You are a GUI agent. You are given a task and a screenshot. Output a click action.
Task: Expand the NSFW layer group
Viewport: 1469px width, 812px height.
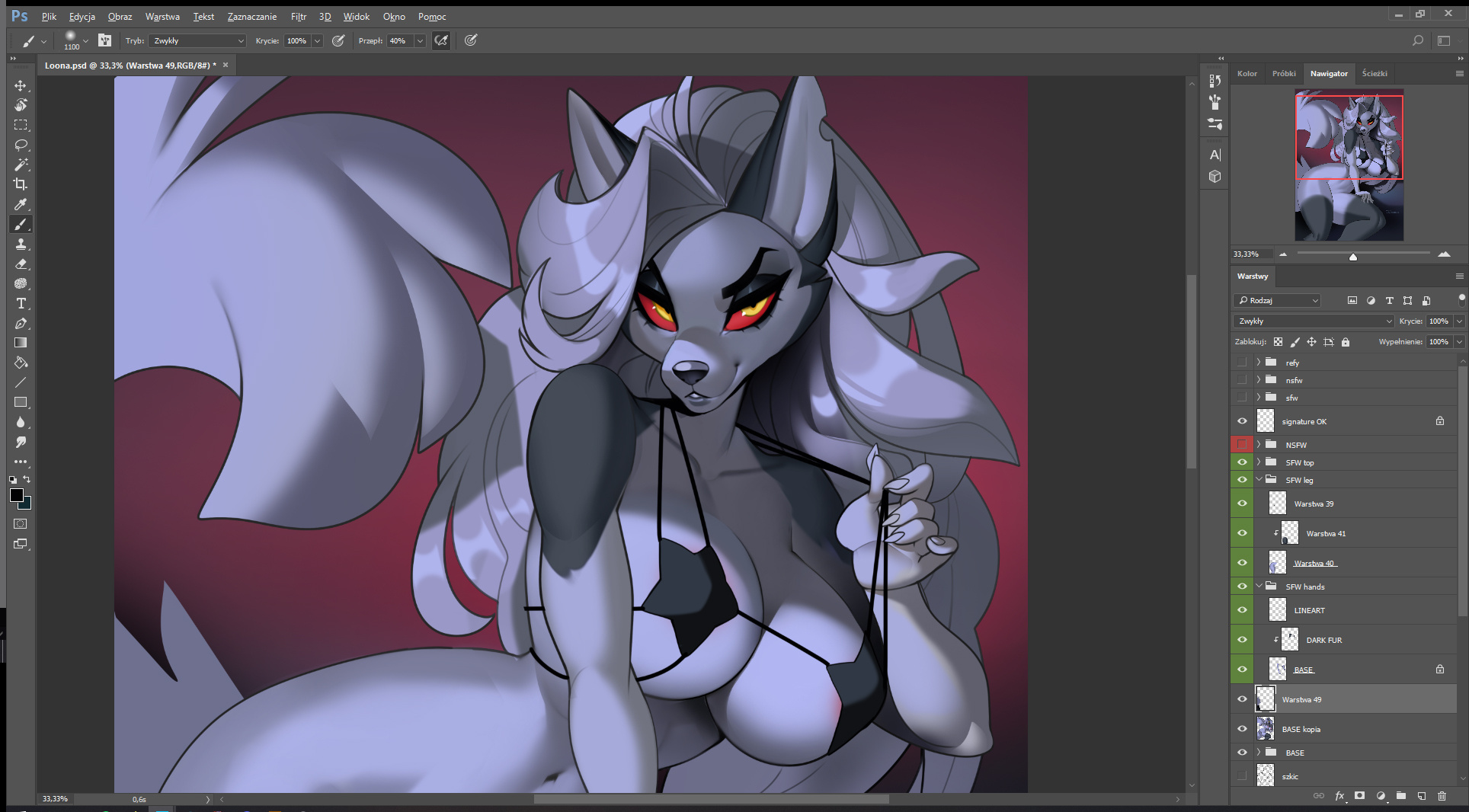(x=1259, y=445)
